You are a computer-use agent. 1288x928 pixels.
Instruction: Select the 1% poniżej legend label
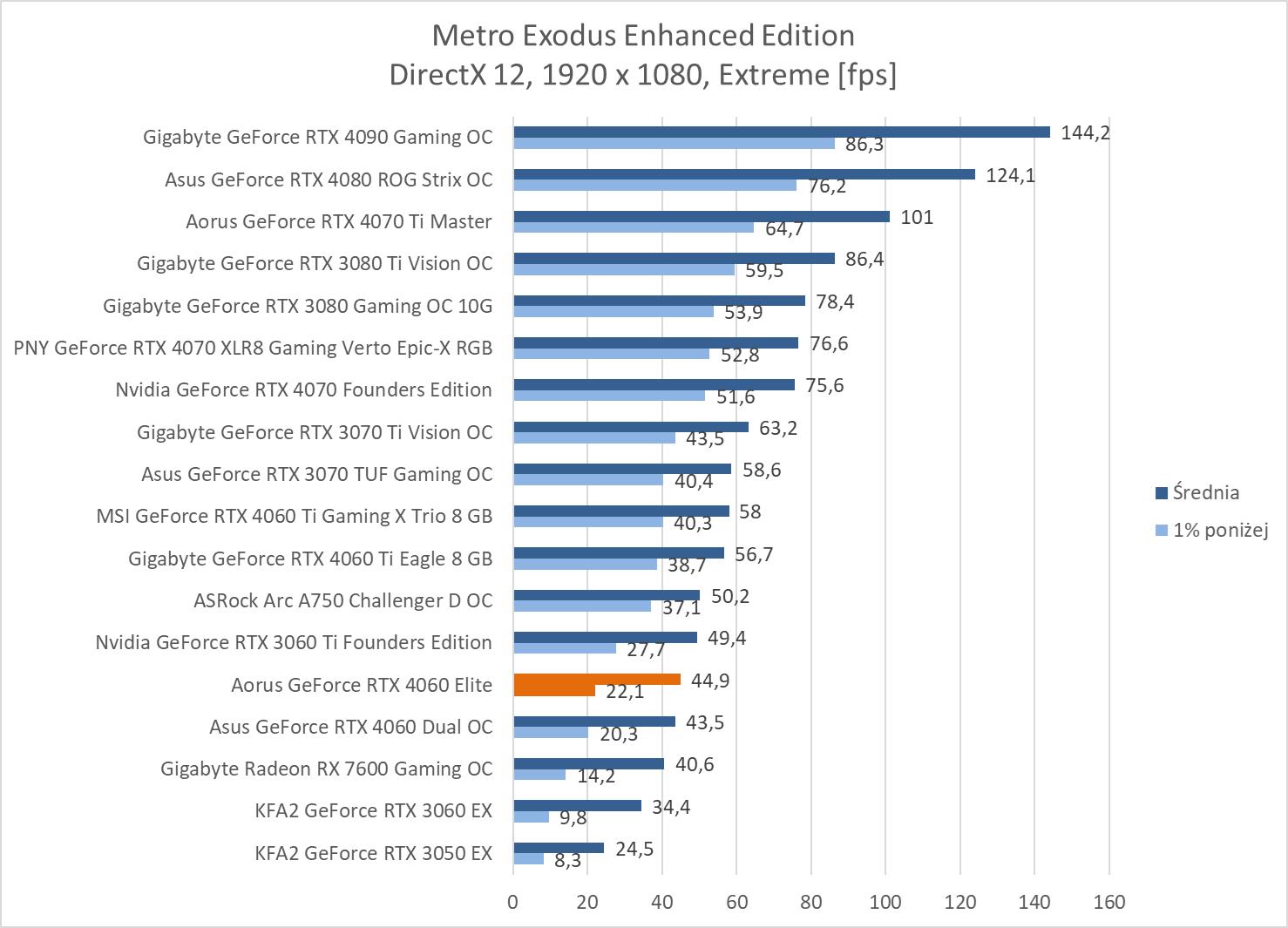point(1219,530)
